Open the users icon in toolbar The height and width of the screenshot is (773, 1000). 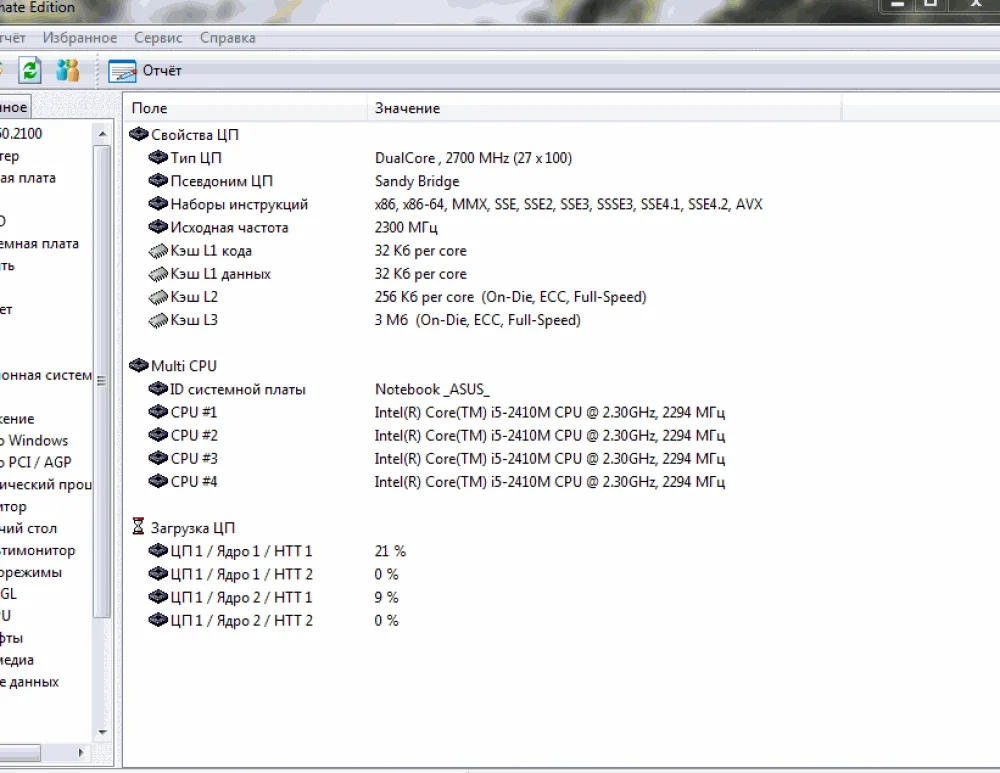68,70
